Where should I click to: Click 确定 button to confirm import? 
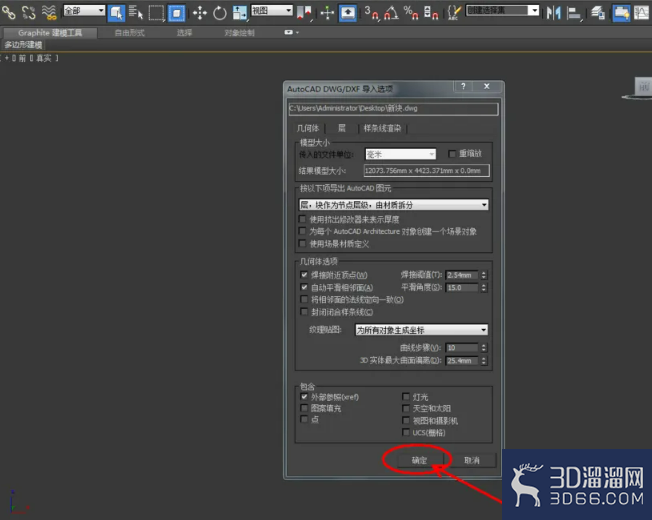point(420,461)
